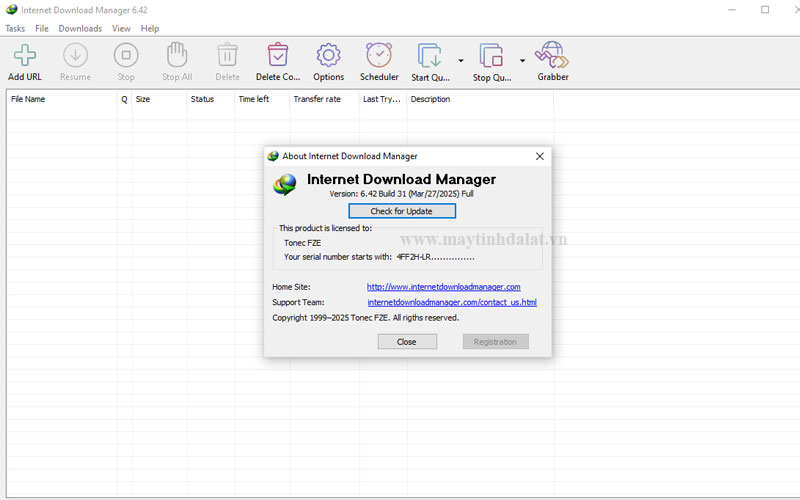Sort by the Q column header
800x500 pixels.
pos(124,99)
